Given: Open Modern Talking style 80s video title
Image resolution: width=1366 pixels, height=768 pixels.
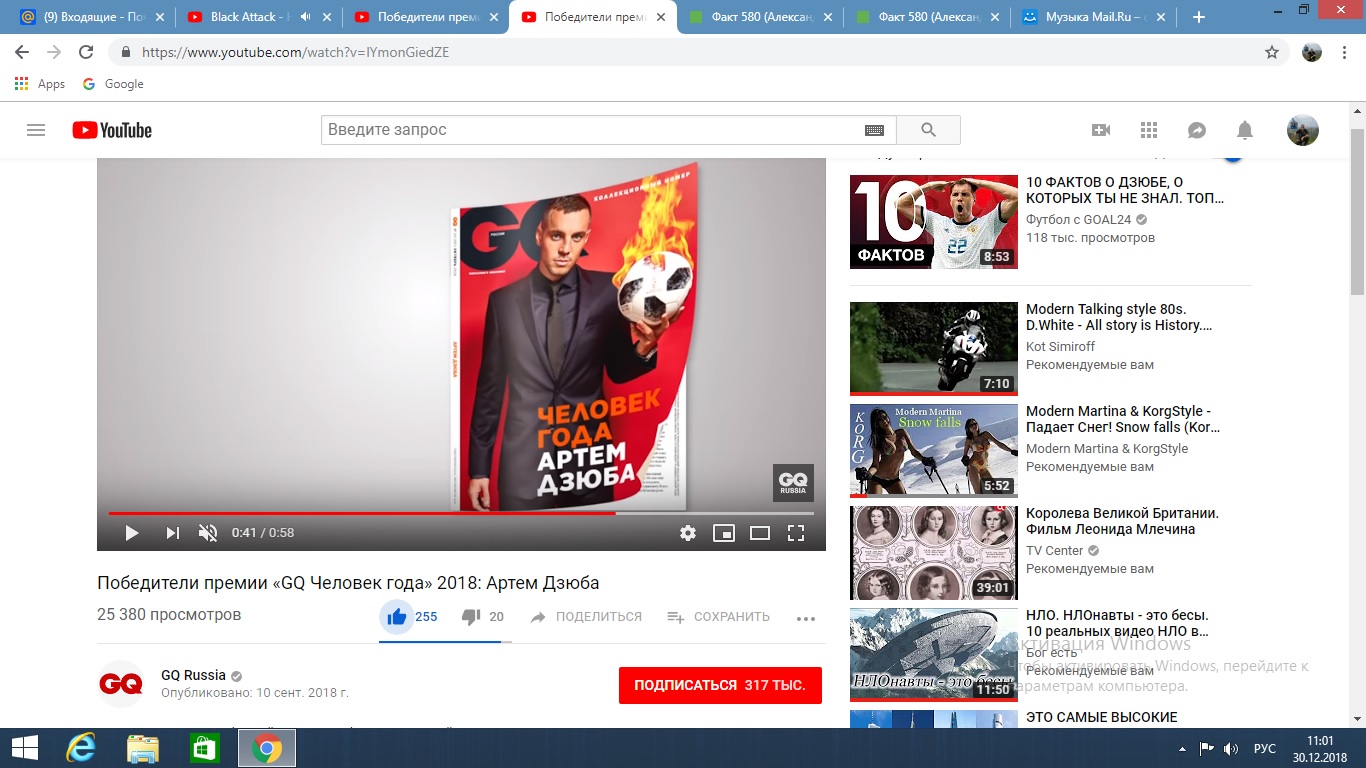Looking at the screenshot, I should [1119, 317].
